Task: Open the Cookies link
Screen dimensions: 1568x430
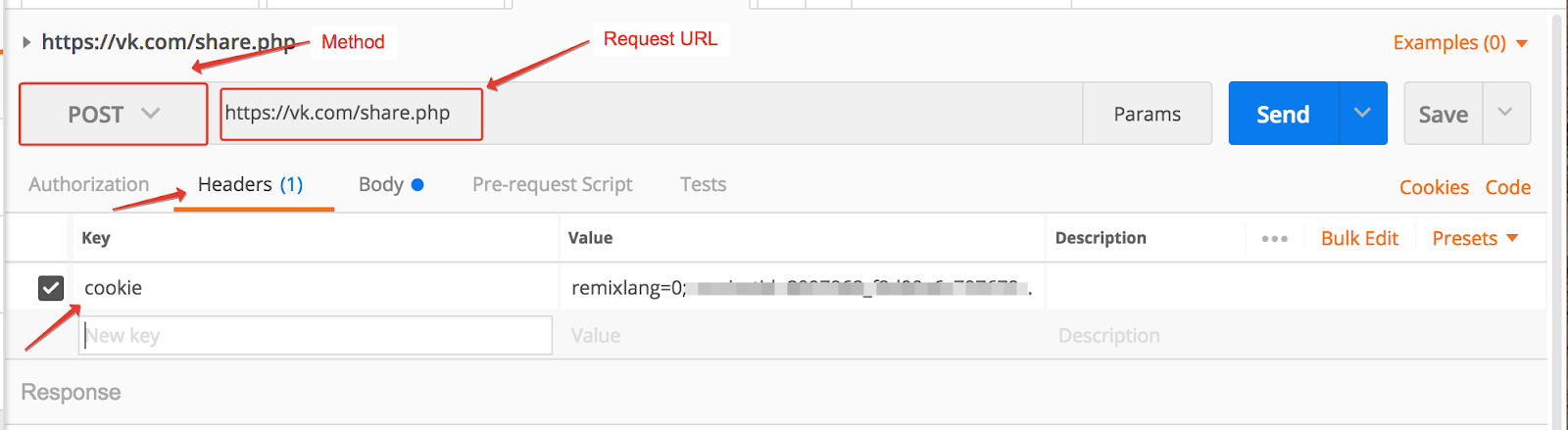Action: point(1434,188)
